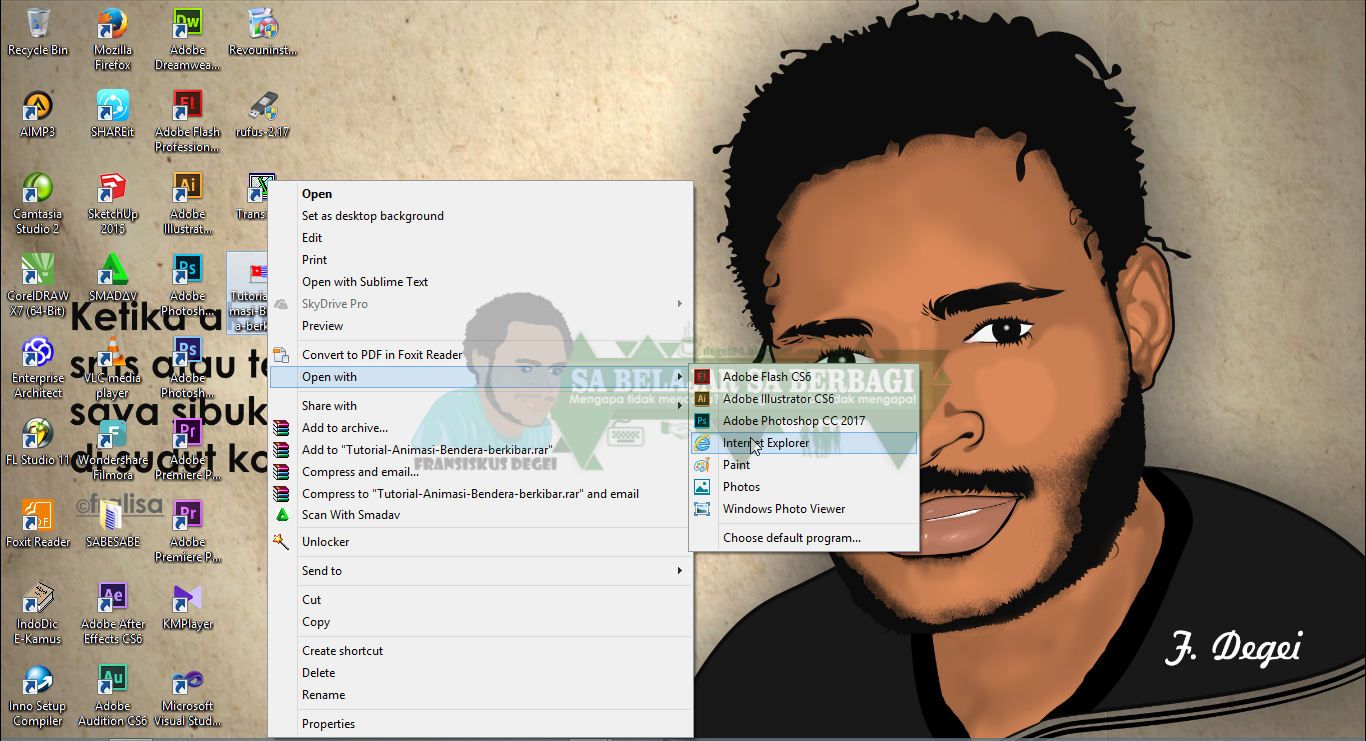The image size is (1366, 741).
Task: Launch Mozilla Firefox from the desktop
Action: coord(113,38)
